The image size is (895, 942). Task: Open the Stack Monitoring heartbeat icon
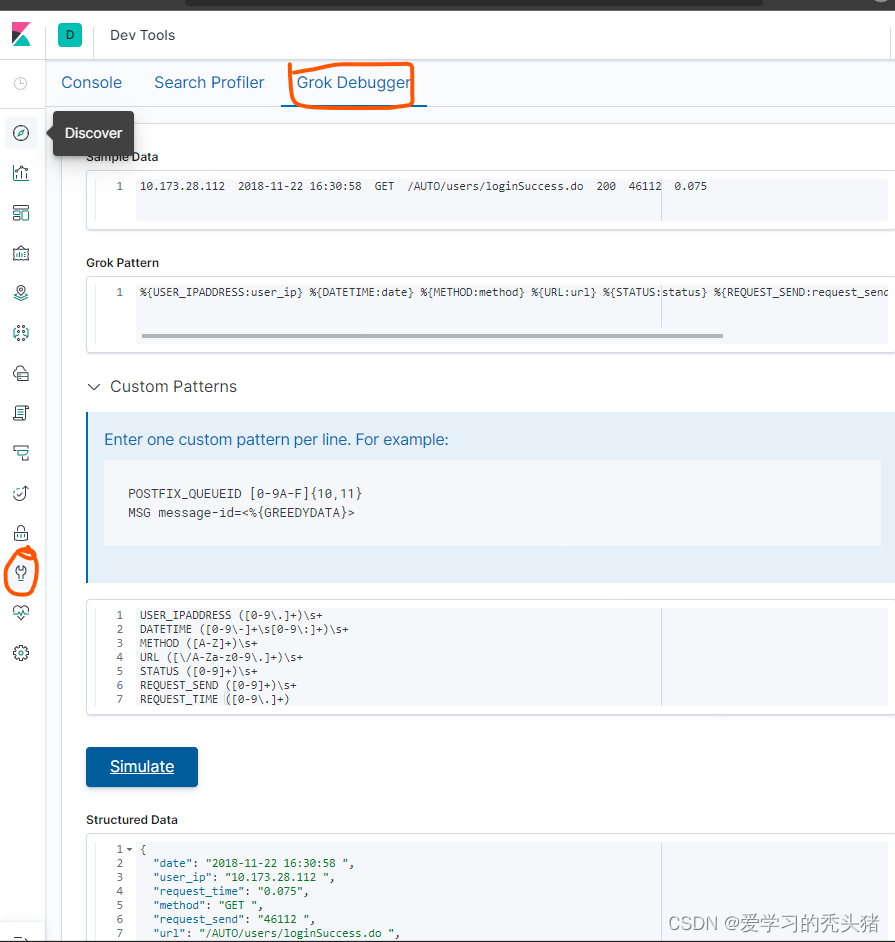21,613
